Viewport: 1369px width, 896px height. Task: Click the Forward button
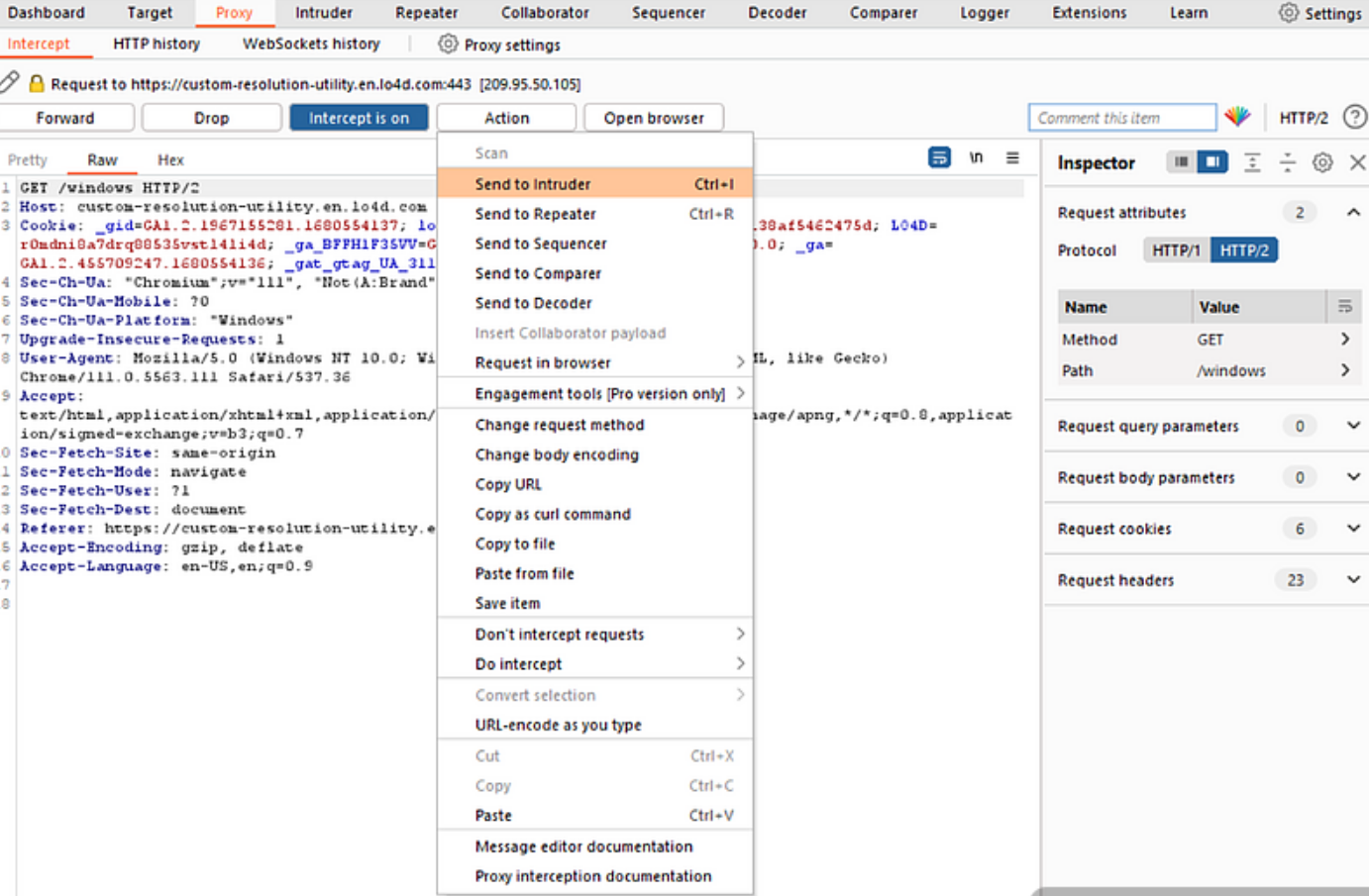[65, 118]
